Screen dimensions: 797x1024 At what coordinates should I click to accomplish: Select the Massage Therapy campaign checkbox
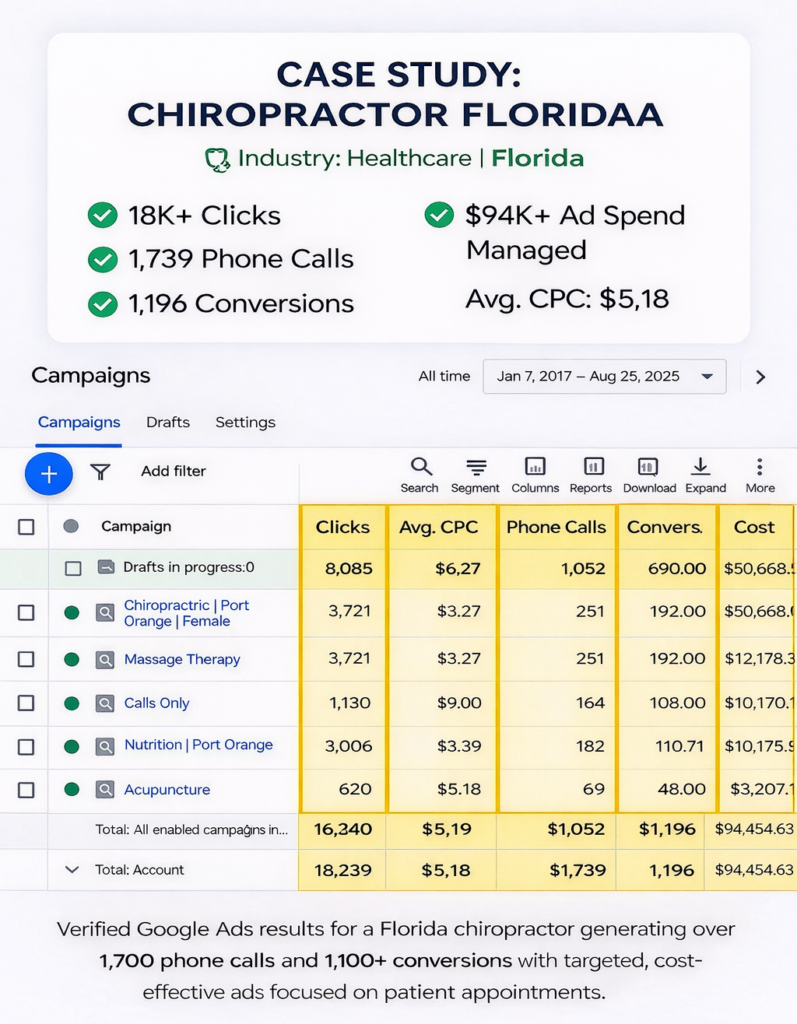[x=26, y=660]
